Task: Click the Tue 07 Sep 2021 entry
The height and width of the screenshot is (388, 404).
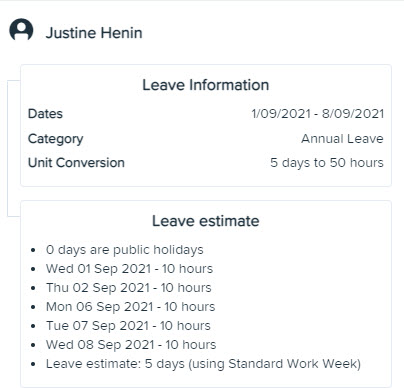Action: tap(128, 326)
